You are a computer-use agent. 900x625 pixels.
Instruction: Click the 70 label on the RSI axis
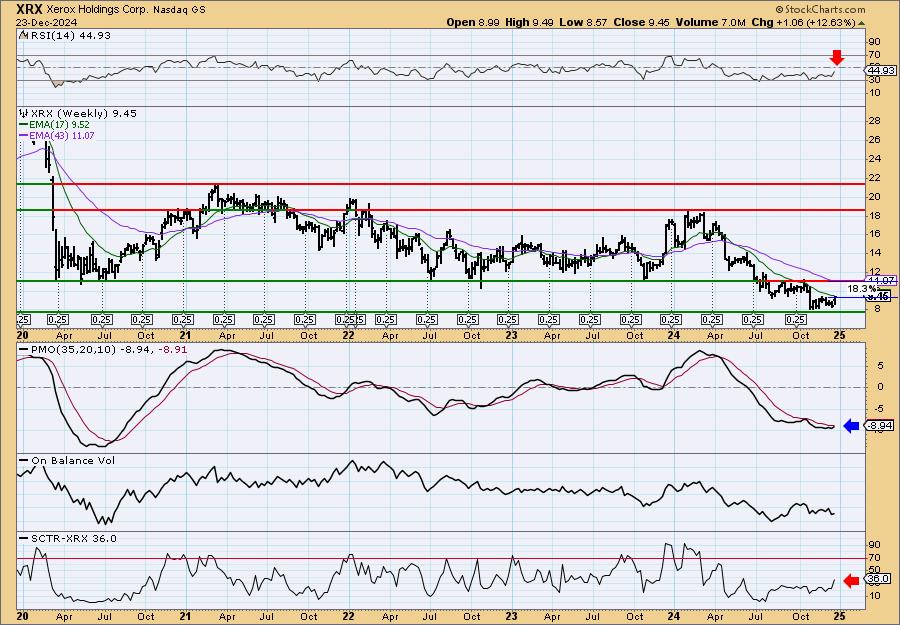(874, 55)
